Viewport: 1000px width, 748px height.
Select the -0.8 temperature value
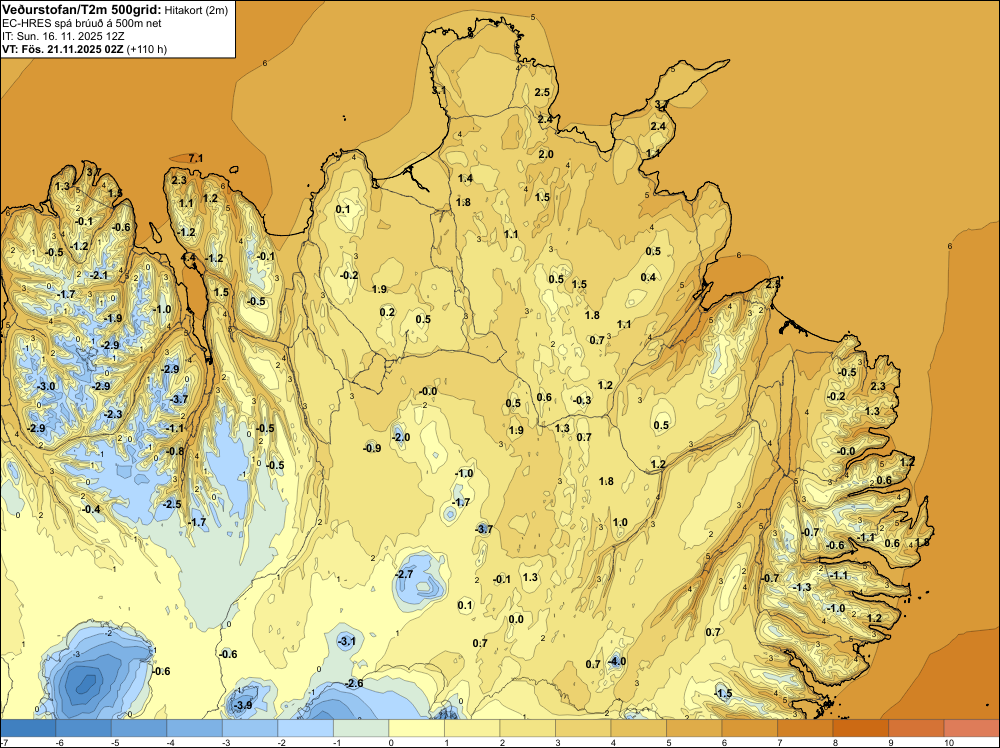click(174, 451)
